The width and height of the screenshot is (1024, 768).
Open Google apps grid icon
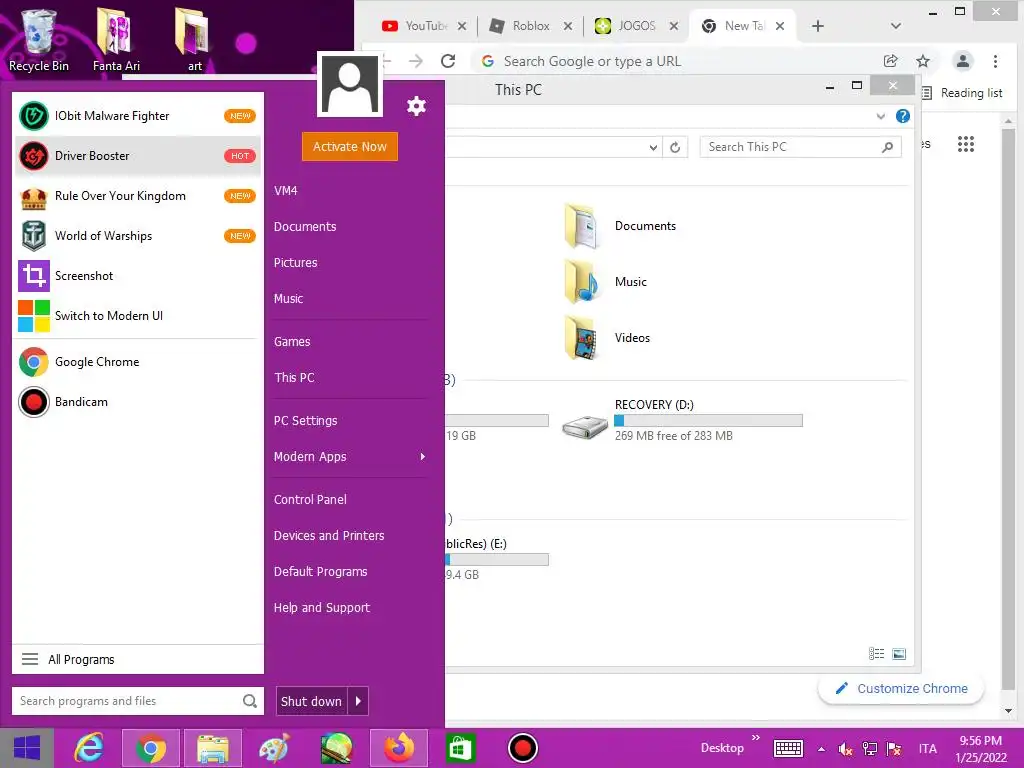966,144
